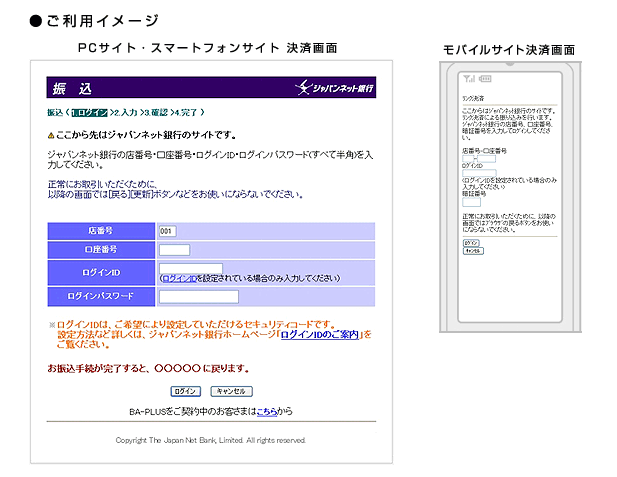Click the 口座番号 input field
Viewport: 617px width, 477px height.
click(174, 250)
